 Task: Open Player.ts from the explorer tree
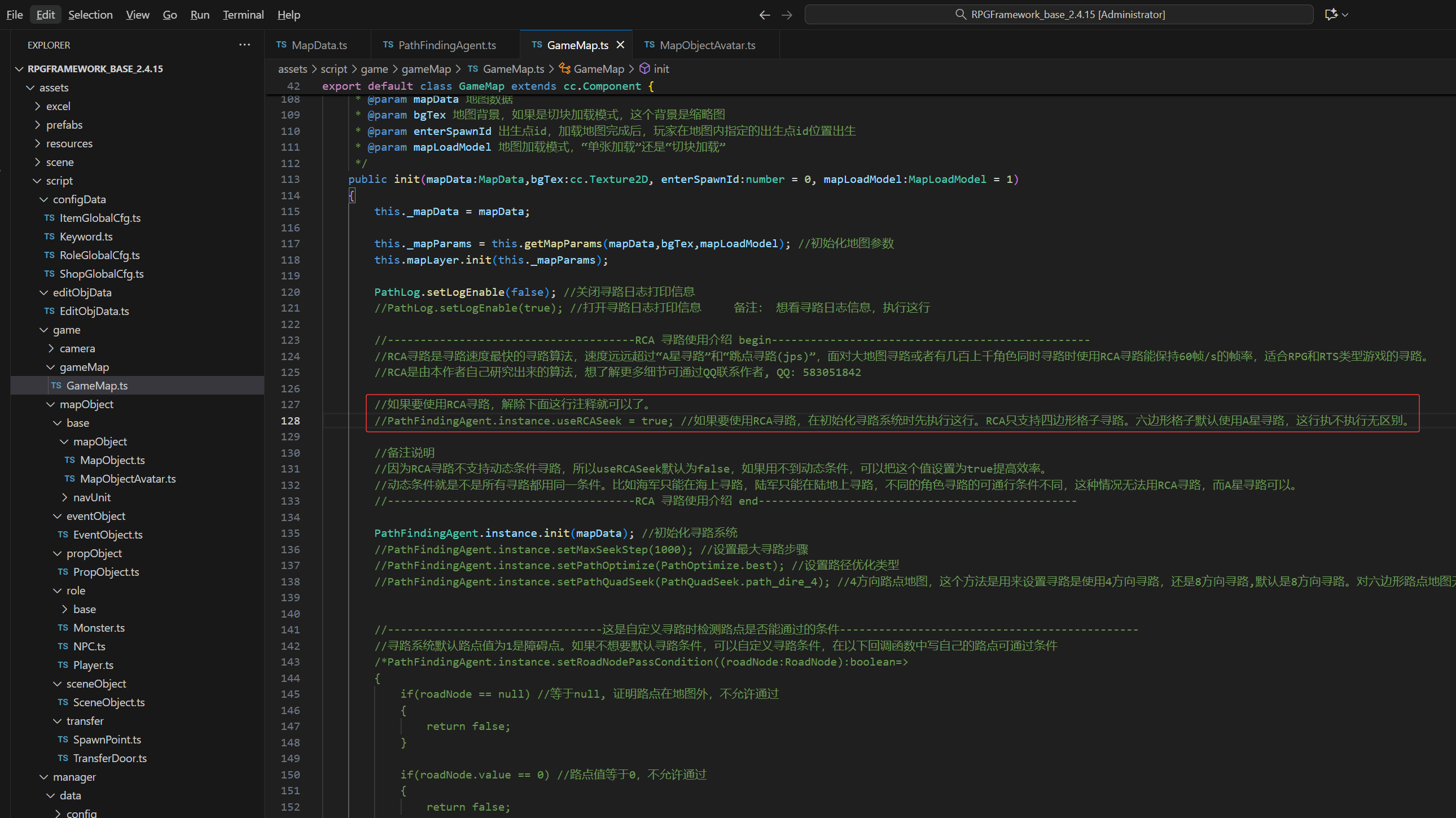click(x=93, y=665)
